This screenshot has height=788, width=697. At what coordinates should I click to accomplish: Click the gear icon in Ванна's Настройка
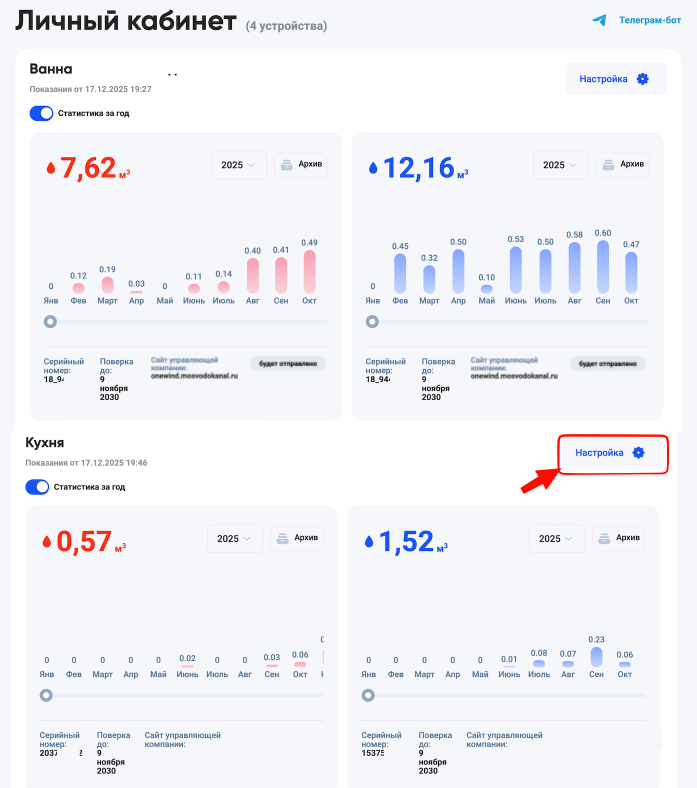point(643,79)
